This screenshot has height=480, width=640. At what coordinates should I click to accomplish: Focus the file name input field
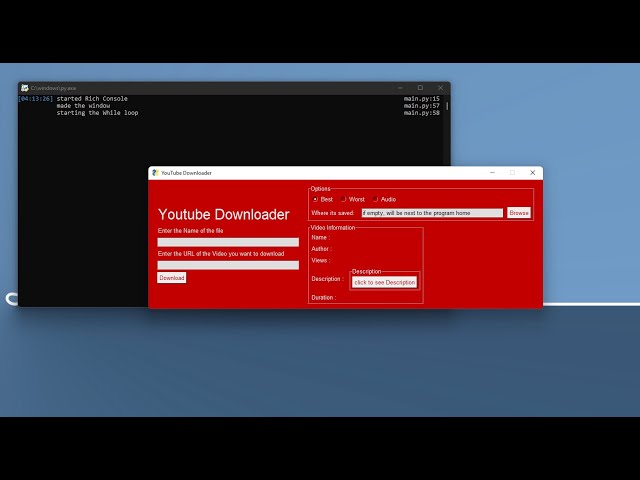click(x=228, y=242)
